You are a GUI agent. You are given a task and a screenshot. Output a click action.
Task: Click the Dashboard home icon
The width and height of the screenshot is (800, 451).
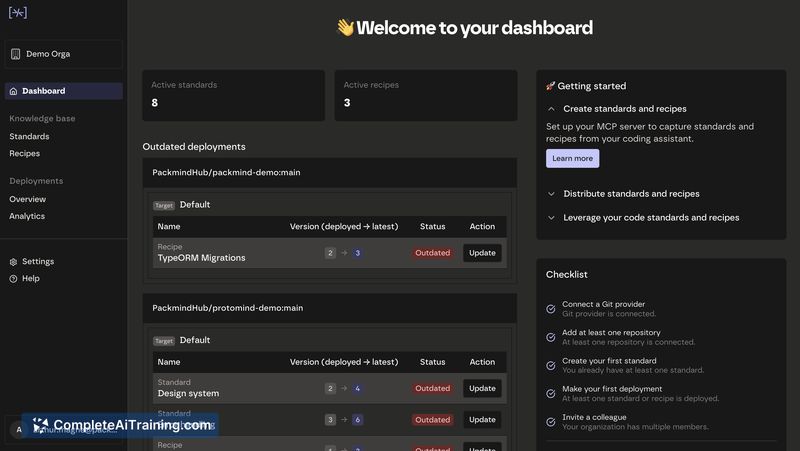pos(13,91)
